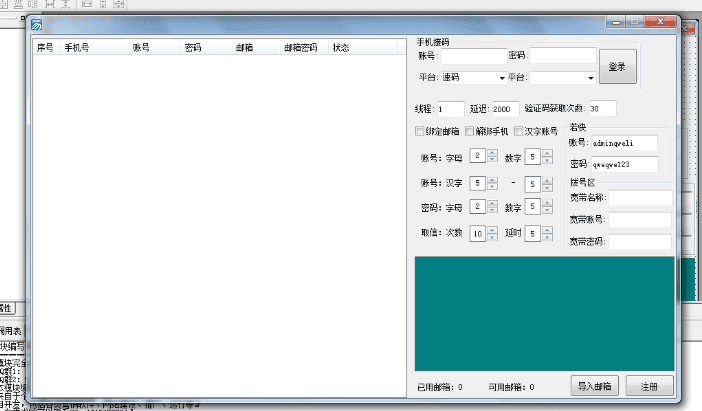The width and height of the screenshot is (702, 411).
Task: Click the 可用邮箱: 0 status text
Action: click(x=511, y=387)
